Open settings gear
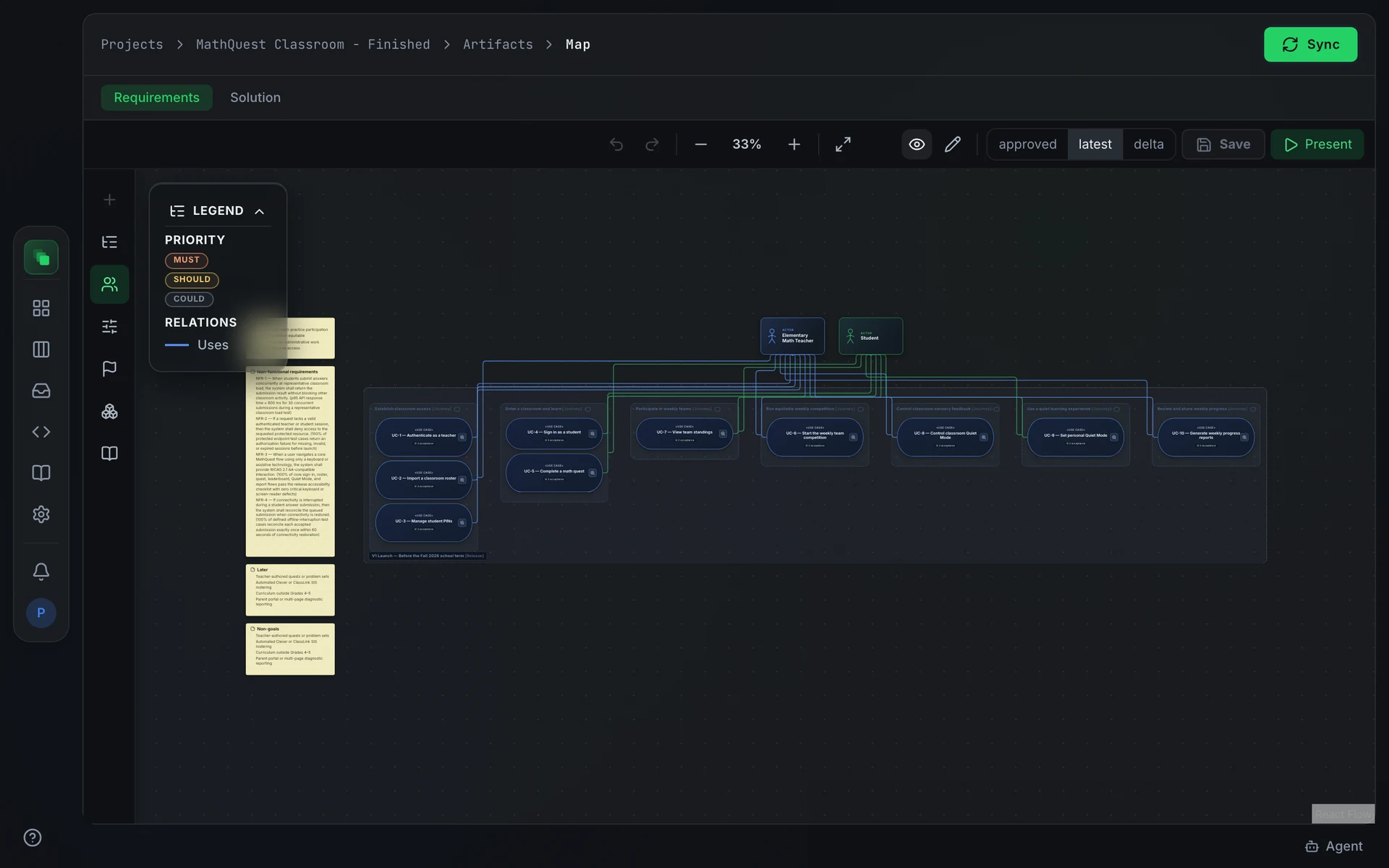This screenshot has height=868, width=1389. click(x=41, y=514)
